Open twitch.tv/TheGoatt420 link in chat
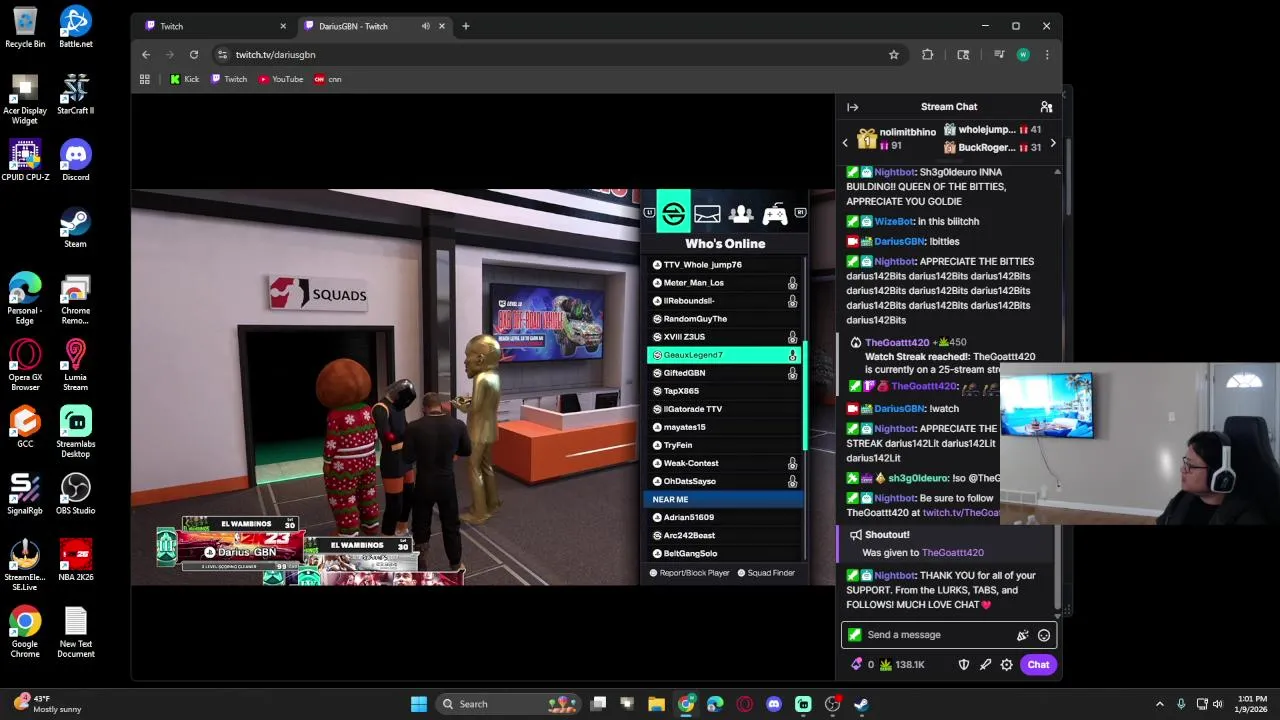The width and height of the screenshot is (1280, 720). click(961, 513)
